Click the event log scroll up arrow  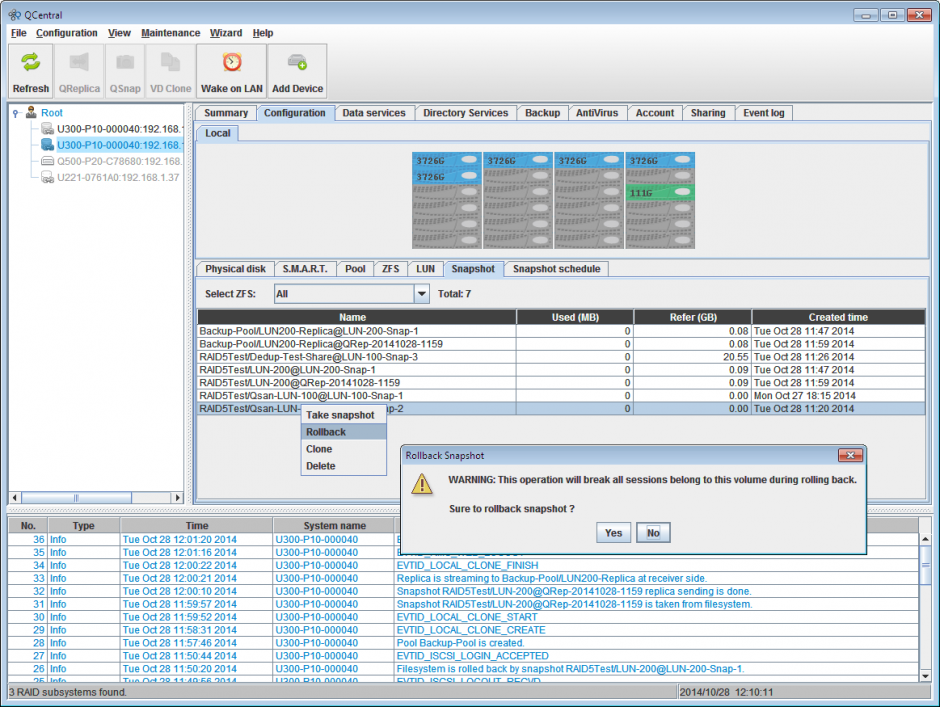(925, 539)
